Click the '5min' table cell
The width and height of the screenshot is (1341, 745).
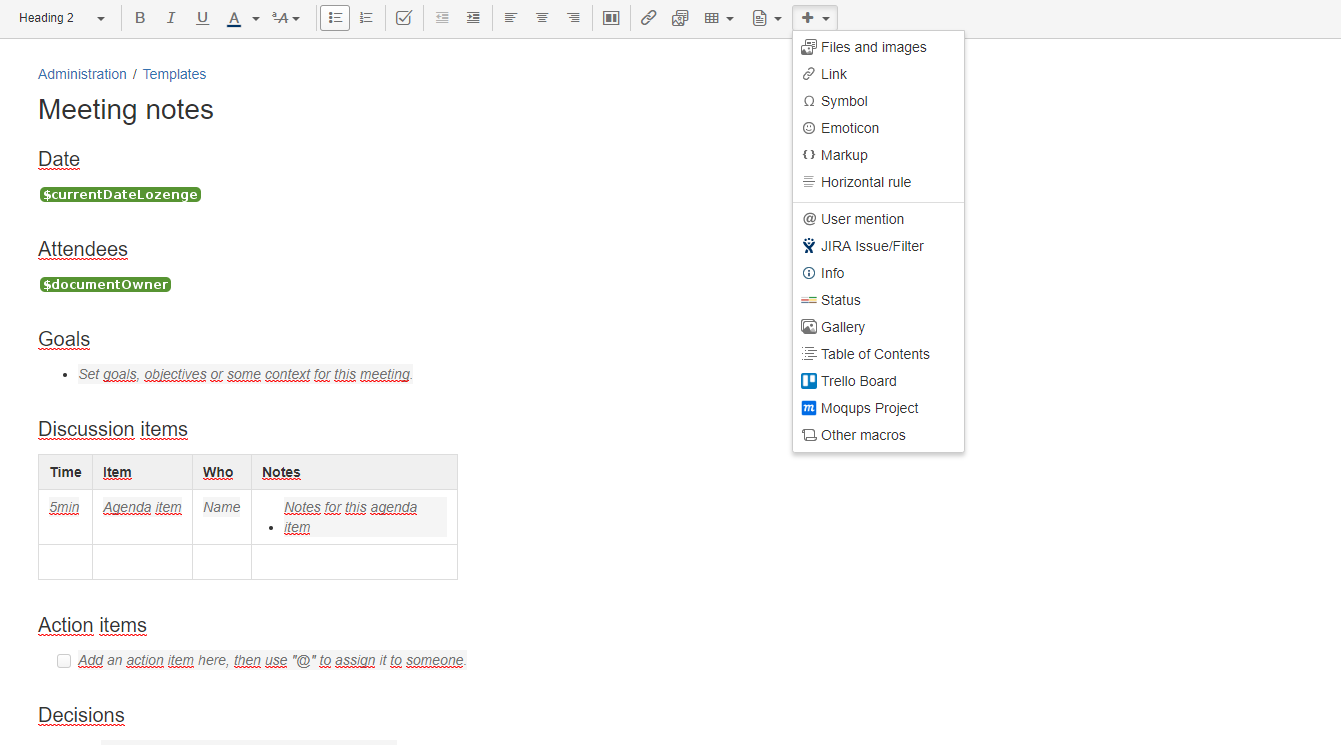pyautogui.click(x=65, y=517)
